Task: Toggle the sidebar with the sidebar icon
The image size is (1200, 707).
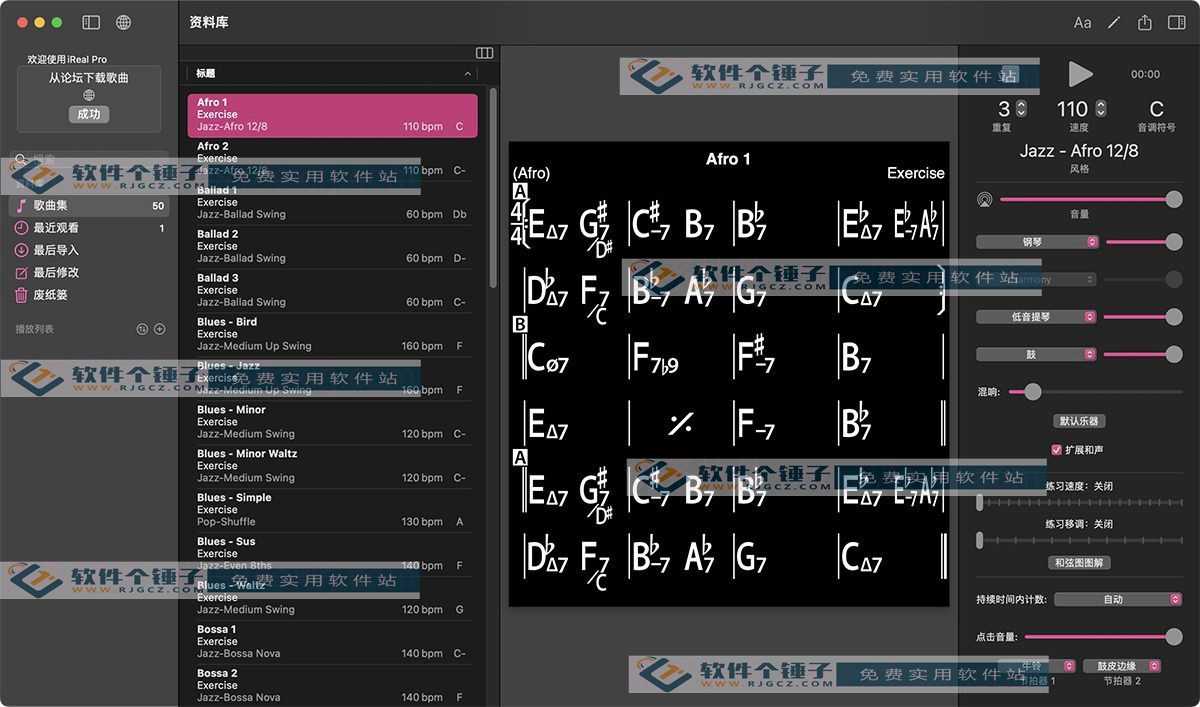Action: pos(91,22)
